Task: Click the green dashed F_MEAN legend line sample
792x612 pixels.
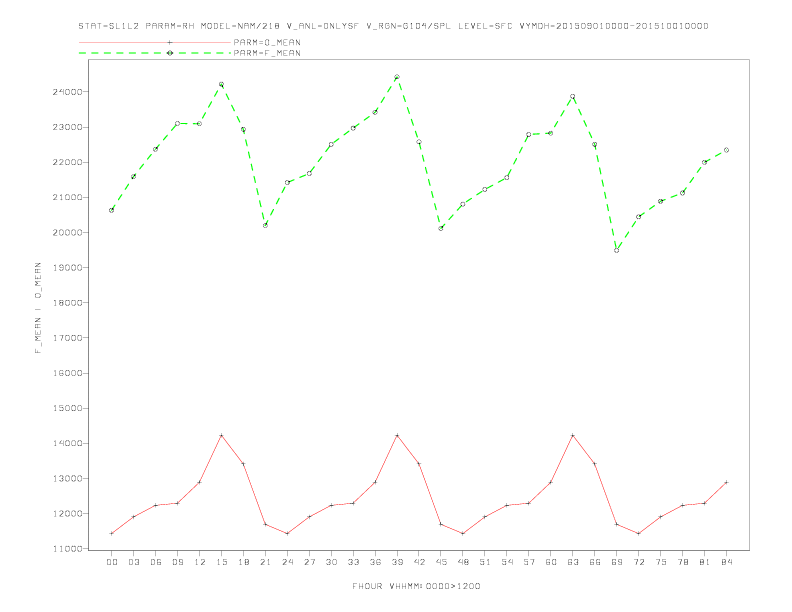Action: (155, 53)
